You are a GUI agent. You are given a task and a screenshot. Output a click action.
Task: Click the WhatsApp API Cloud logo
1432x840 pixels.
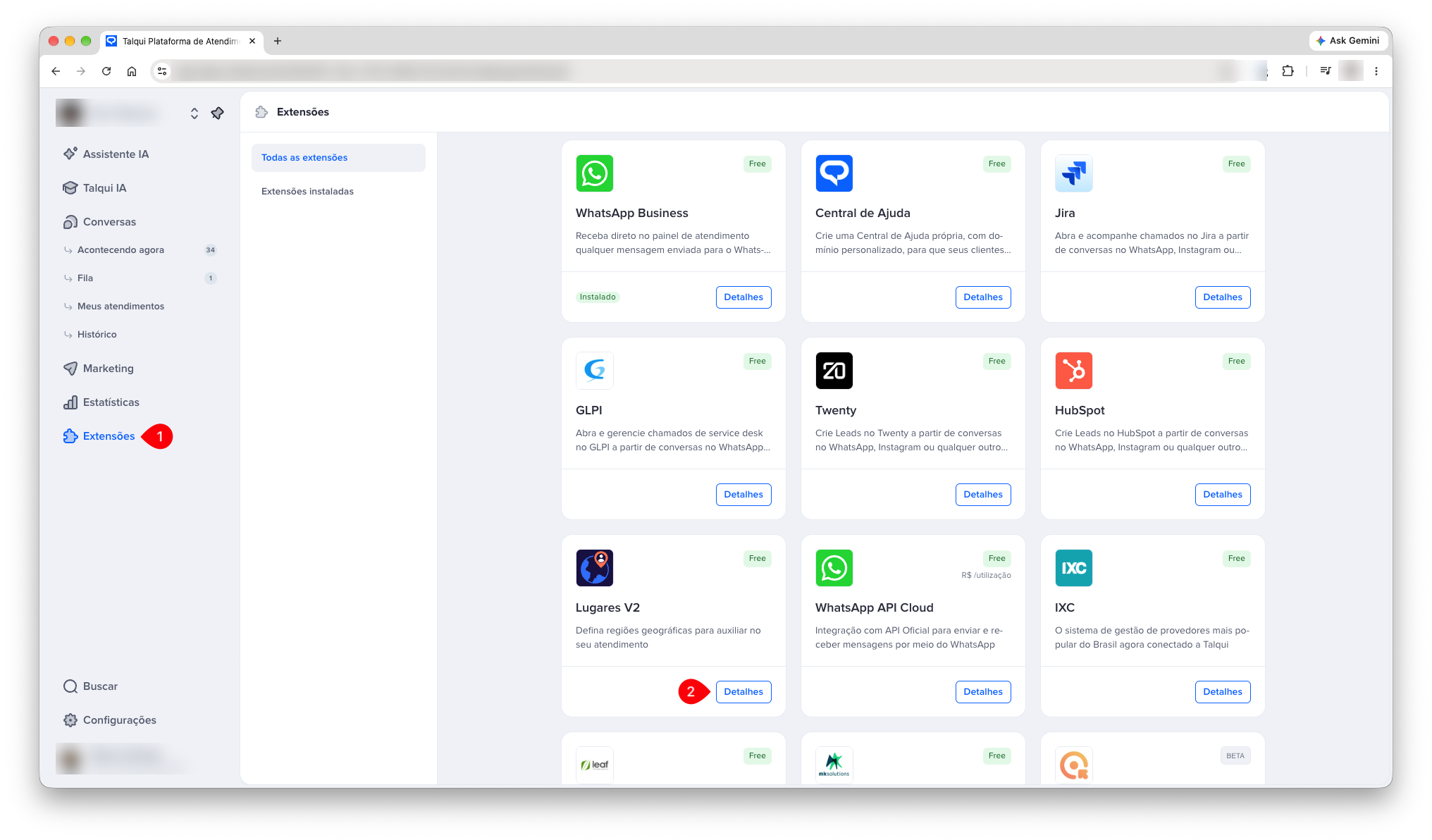tap(834, 568)
